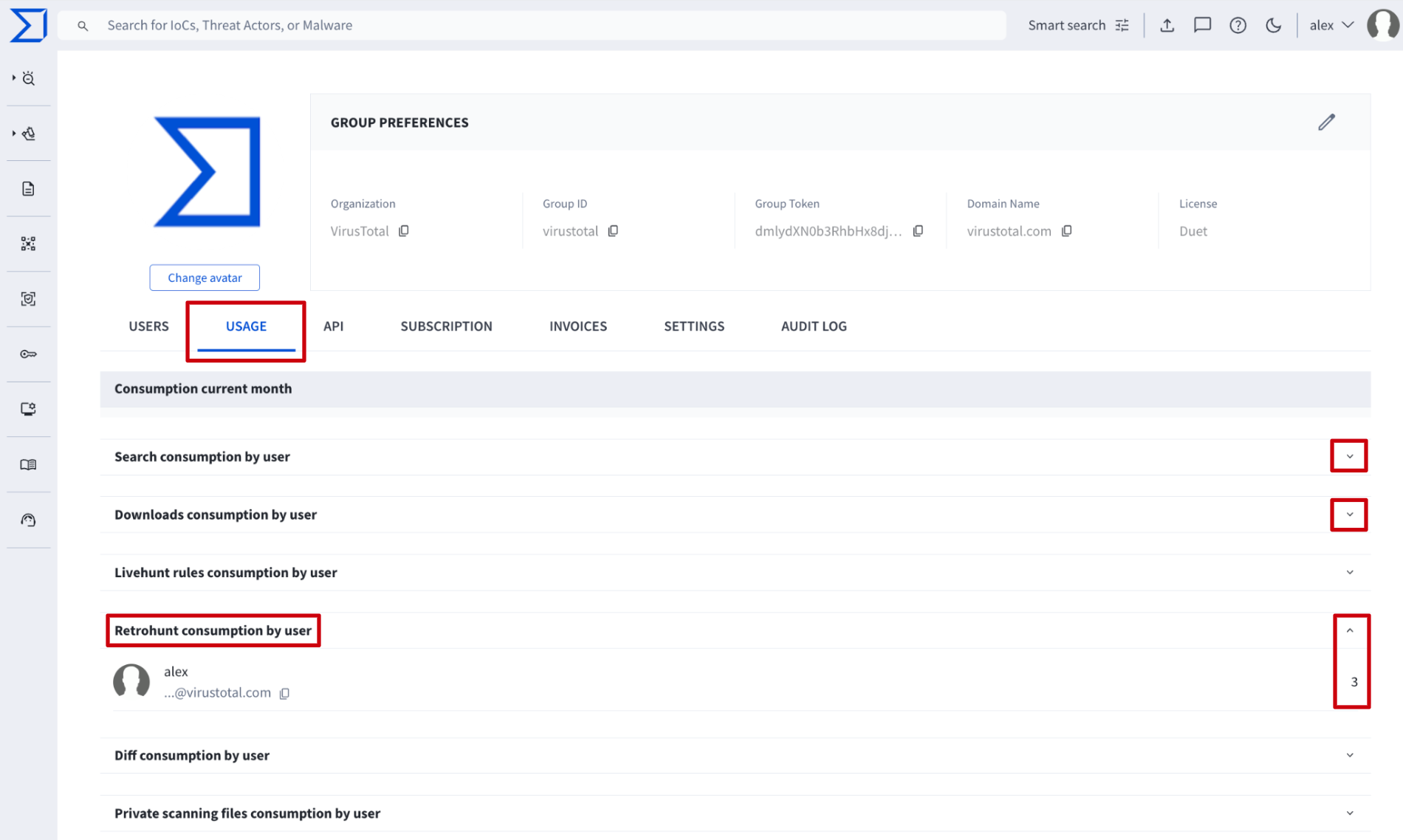Click the Consumption current month header
The image size is (1403, 840).
coord(735,389)
